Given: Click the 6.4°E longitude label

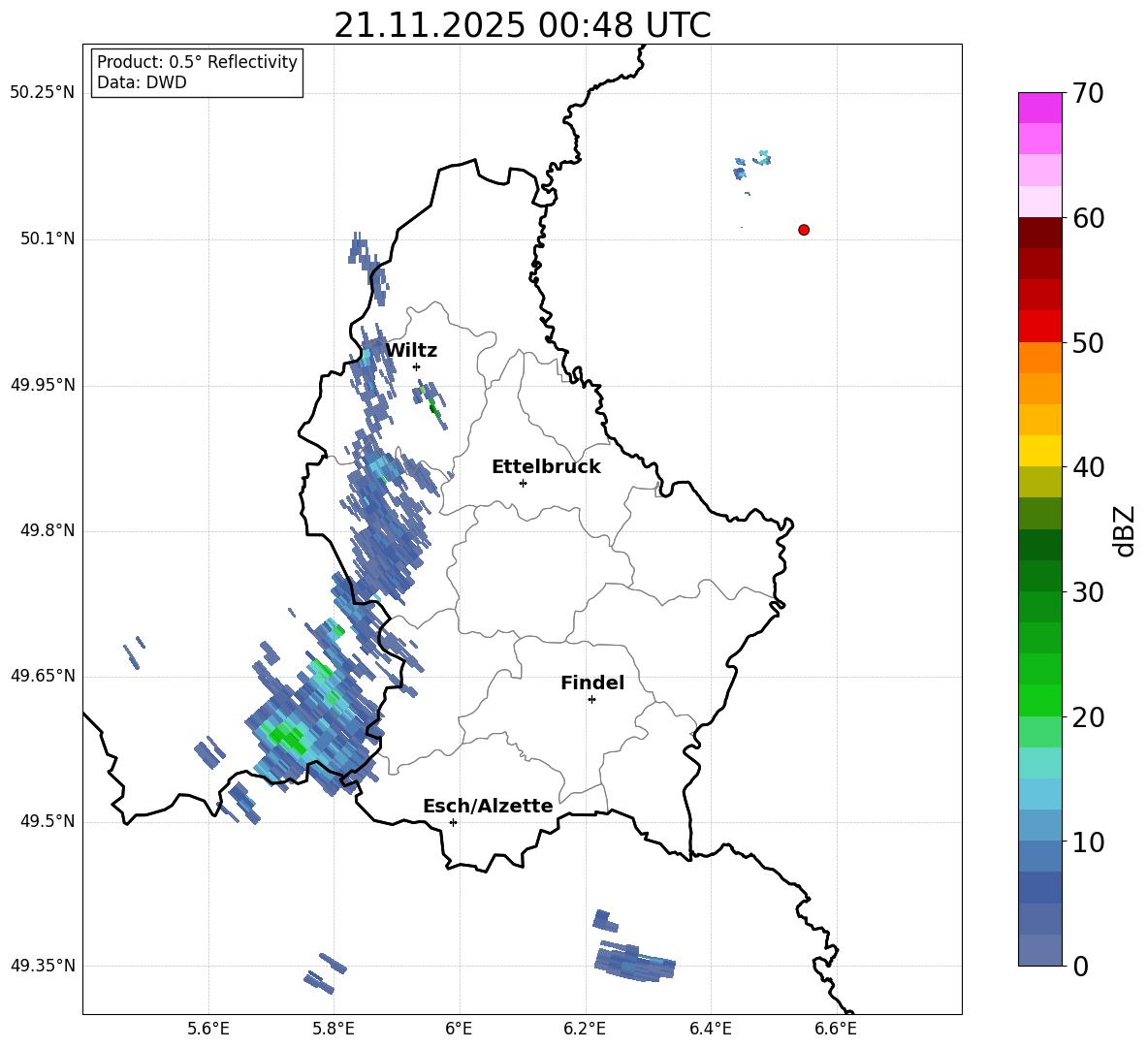Looking at the screenshot, I should click(x=710, y=1029).
